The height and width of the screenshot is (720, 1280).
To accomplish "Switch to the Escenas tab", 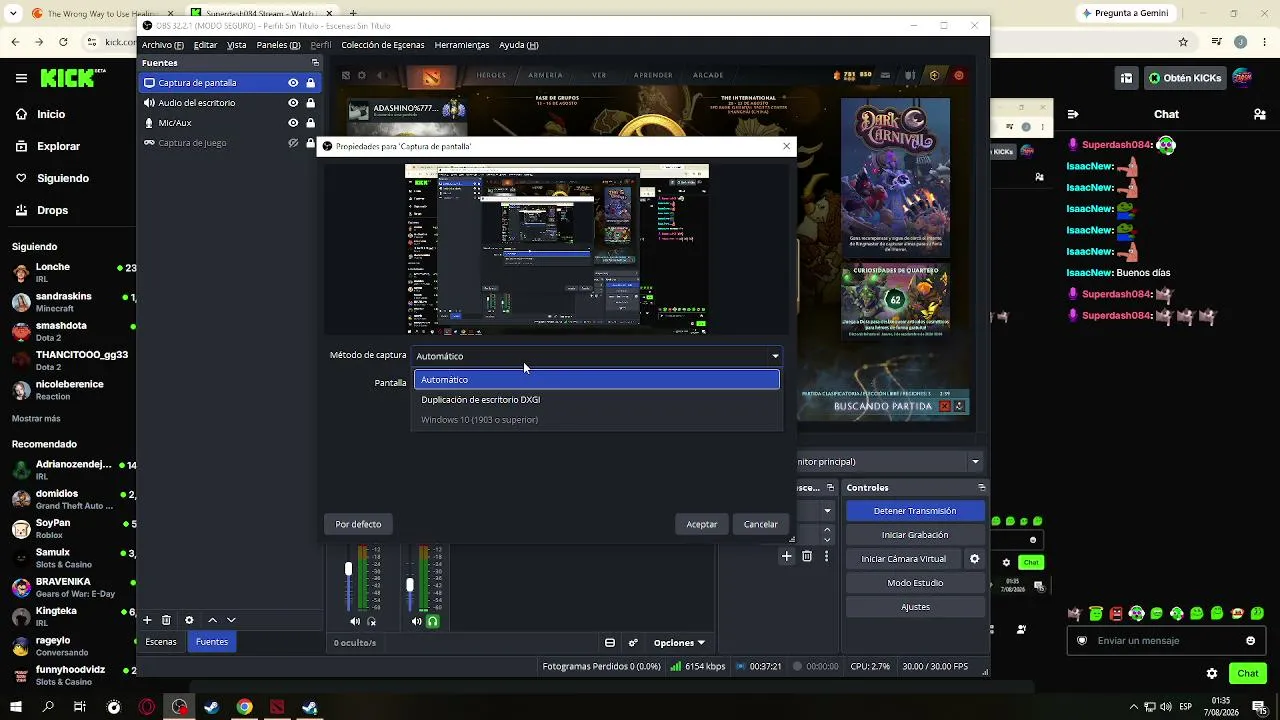I will tap(161, 642).
